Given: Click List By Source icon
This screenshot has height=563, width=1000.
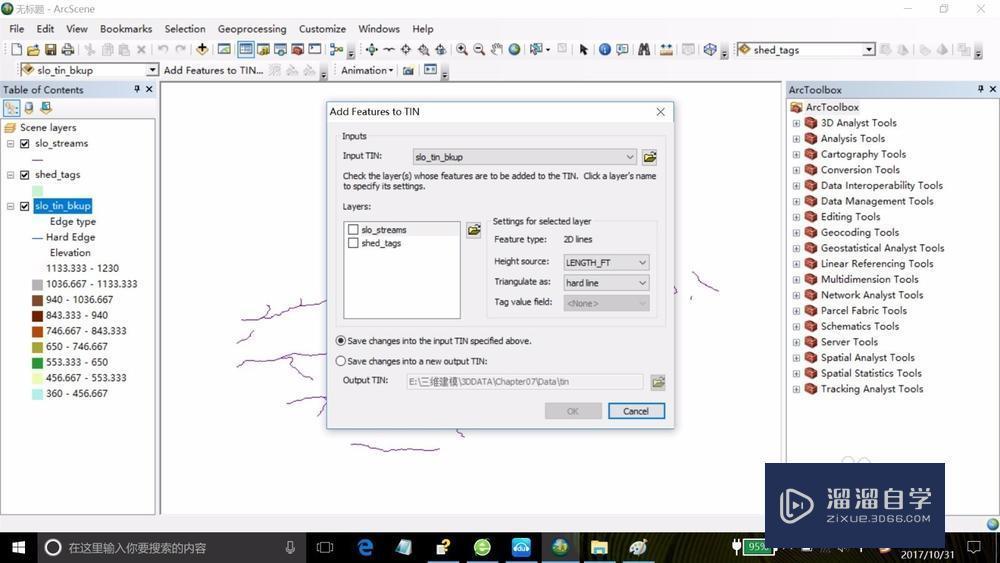Looking at the screenshot, I should pyautogui.click(x=29, y=108).
